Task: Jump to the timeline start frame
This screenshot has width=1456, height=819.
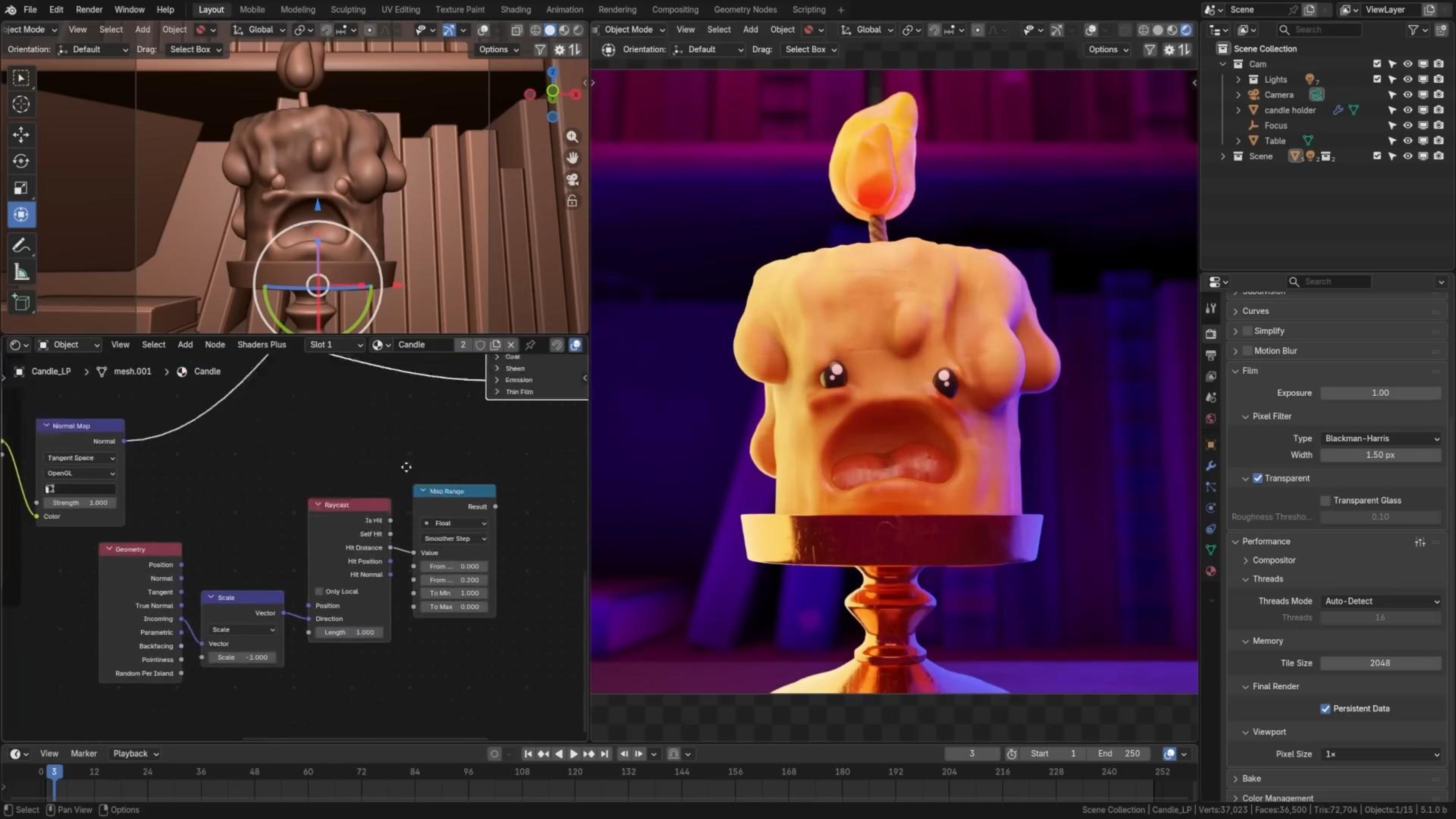Action: [528, 753]
